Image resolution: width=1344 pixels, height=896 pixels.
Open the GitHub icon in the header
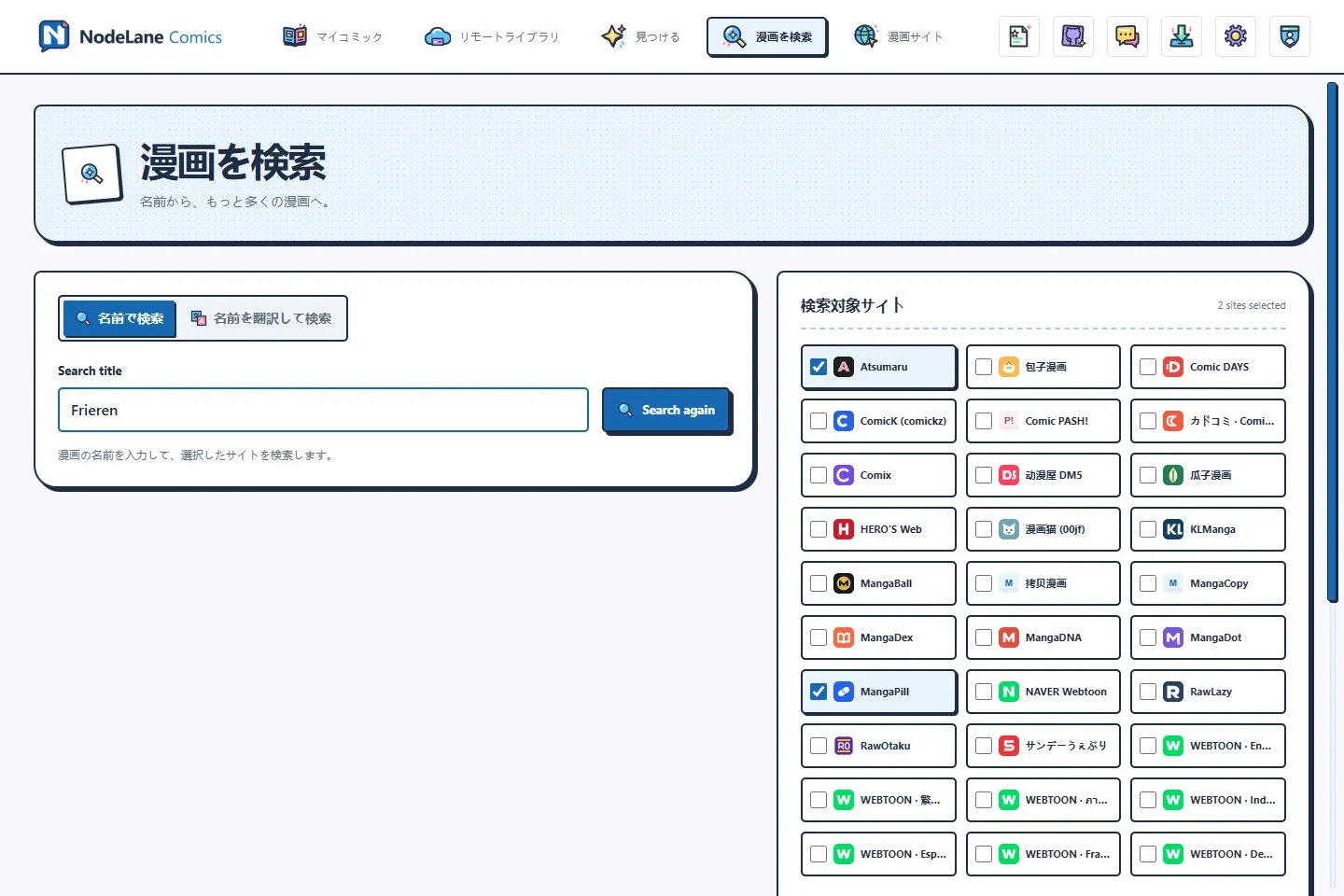tap(1073, 36)
